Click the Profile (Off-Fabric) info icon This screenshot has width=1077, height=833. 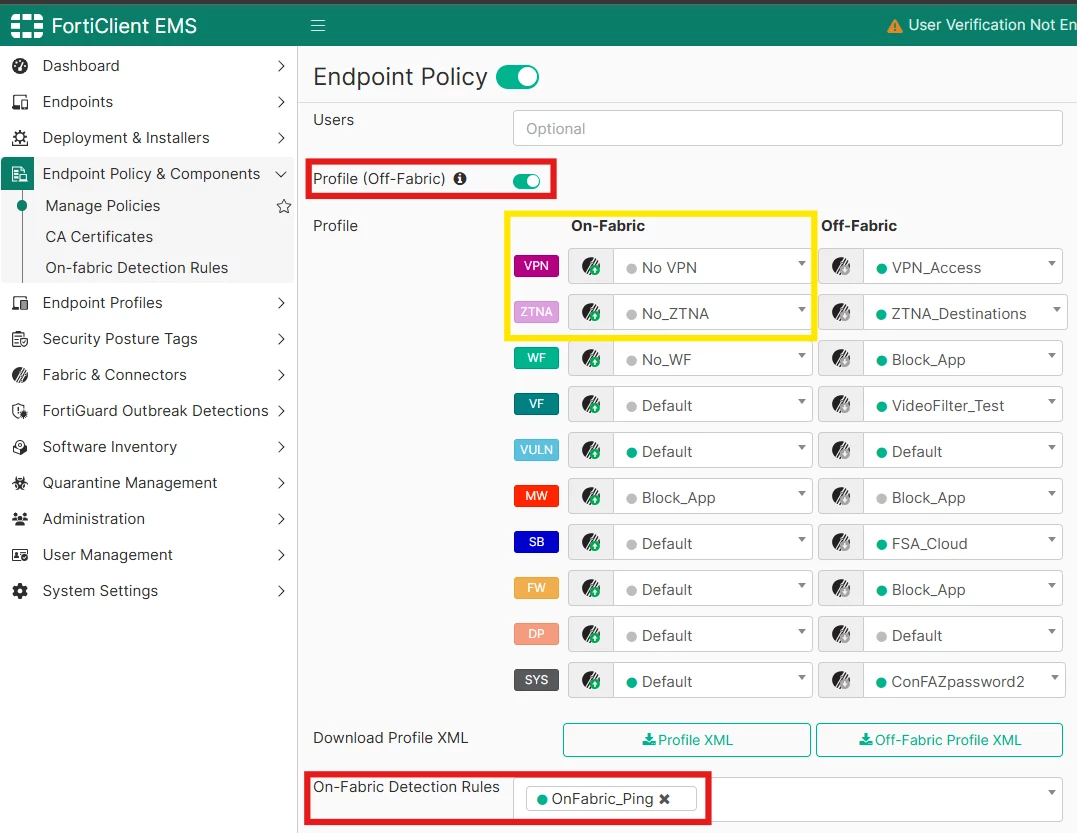coord(460,179)
